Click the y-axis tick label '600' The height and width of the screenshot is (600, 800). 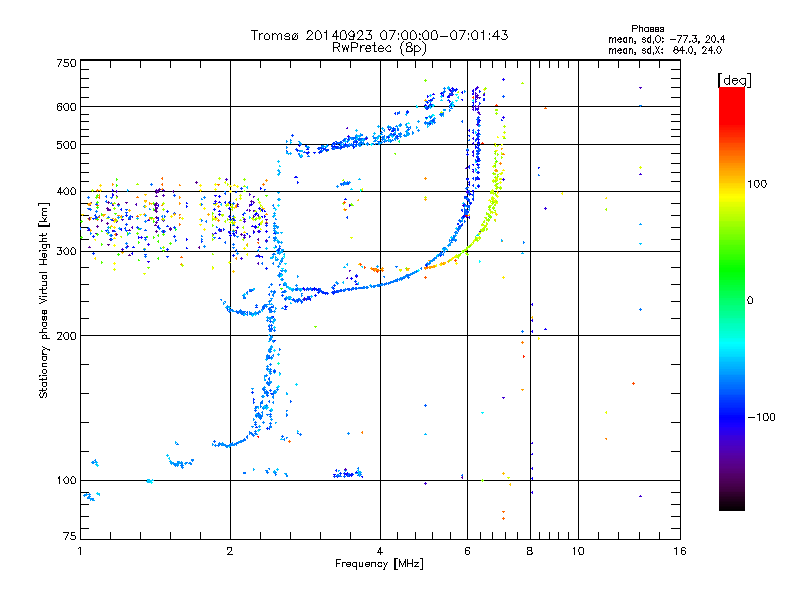[67, 107]
